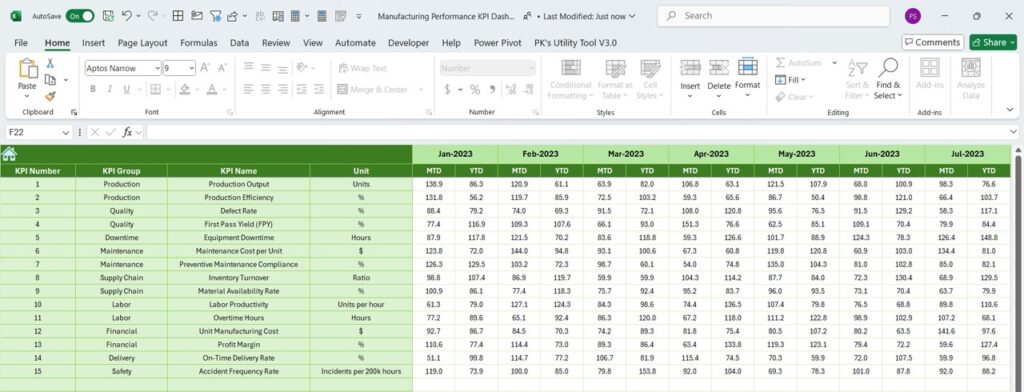Viewport: 1024px width, 392px height.
Task: Switch to the Data tab
Action: point(239,42)
